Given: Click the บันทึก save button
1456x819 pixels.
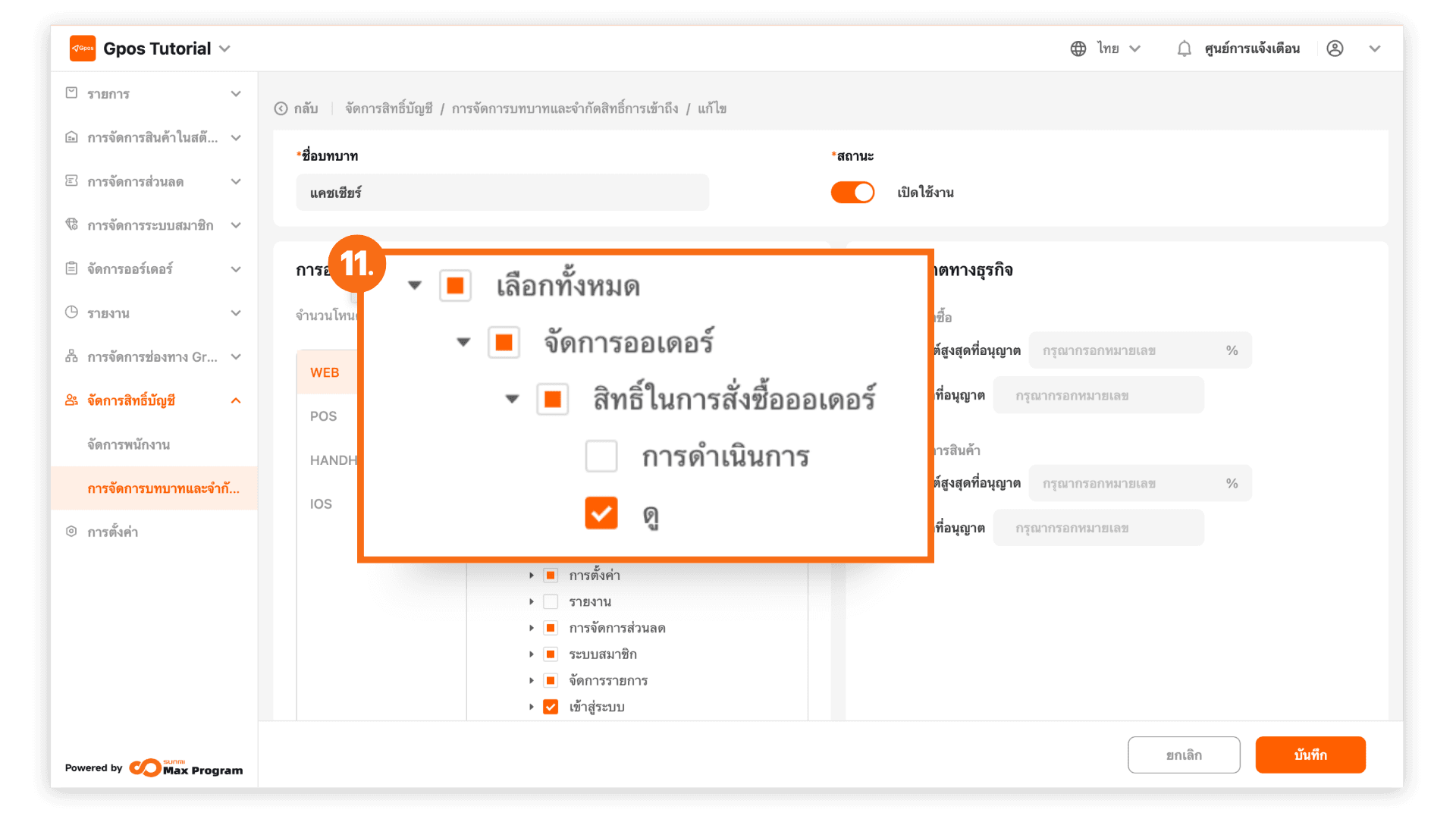Looking at the screenshot, I should [x=1310, y=755].
